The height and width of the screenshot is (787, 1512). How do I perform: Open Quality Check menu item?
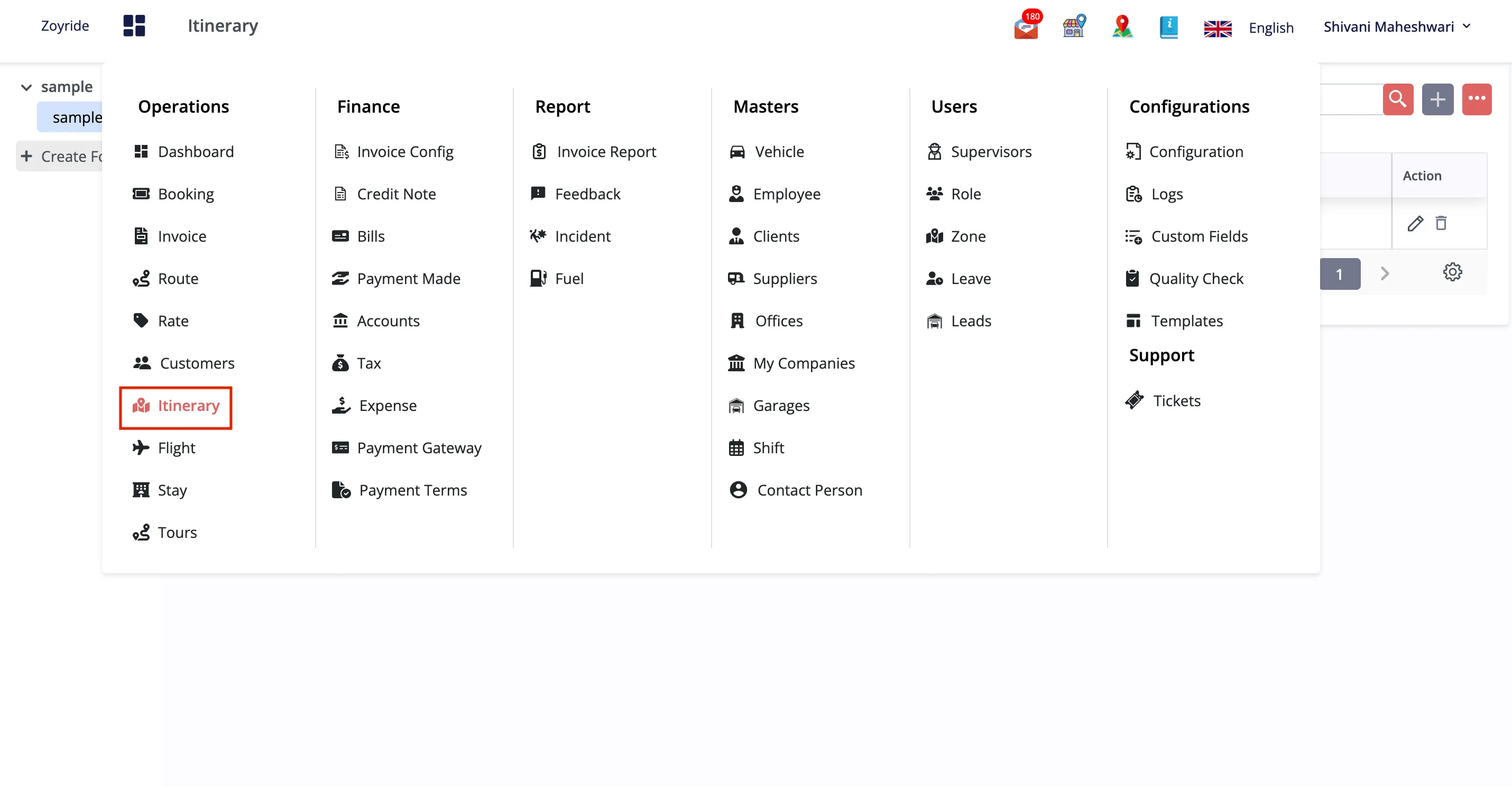1185,278
